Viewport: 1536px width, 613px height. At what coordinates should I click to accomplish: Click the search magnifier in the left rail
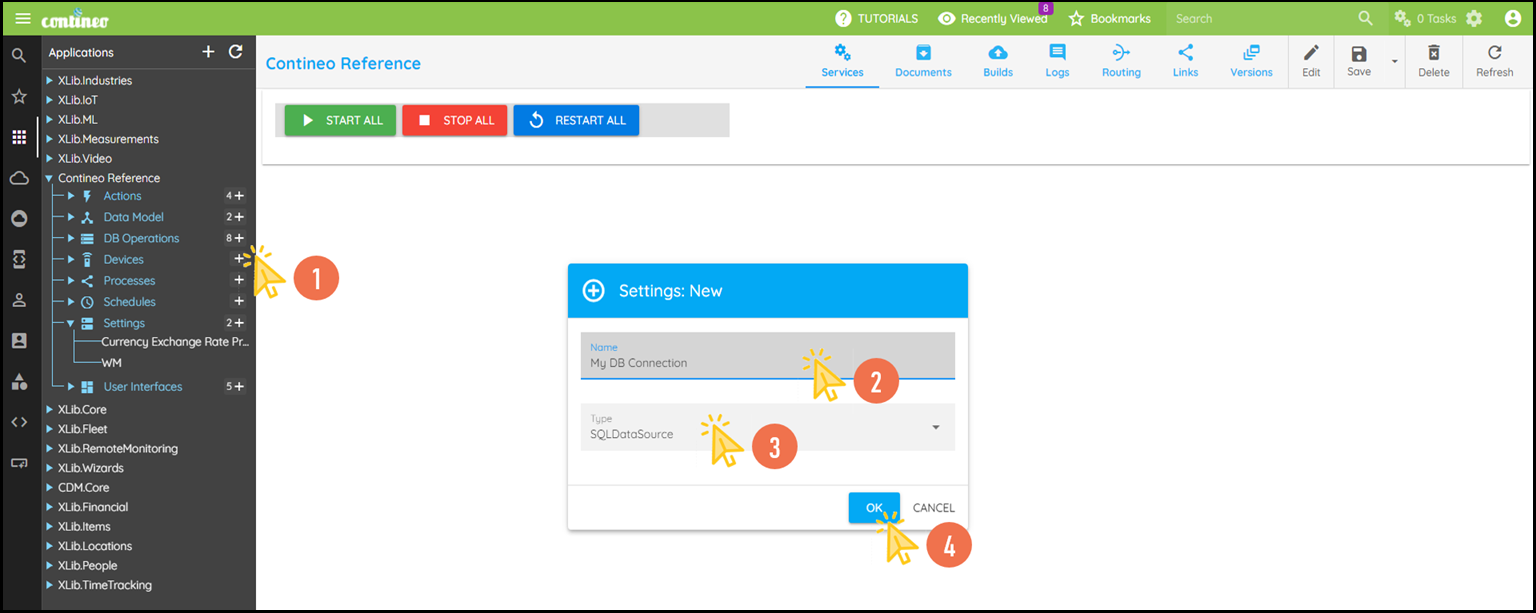(x=19, y=56)
